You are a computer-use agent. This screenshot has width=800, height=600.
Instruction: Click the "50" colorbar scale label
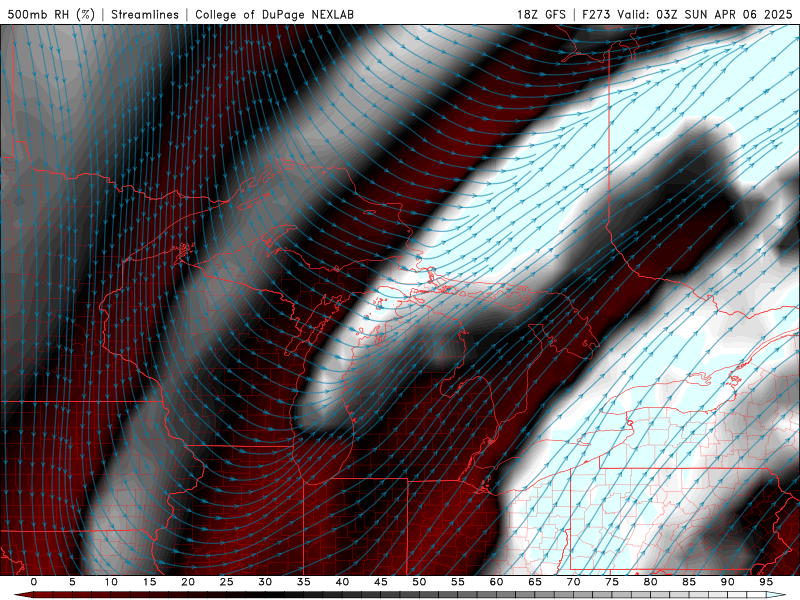coord(419,582)
